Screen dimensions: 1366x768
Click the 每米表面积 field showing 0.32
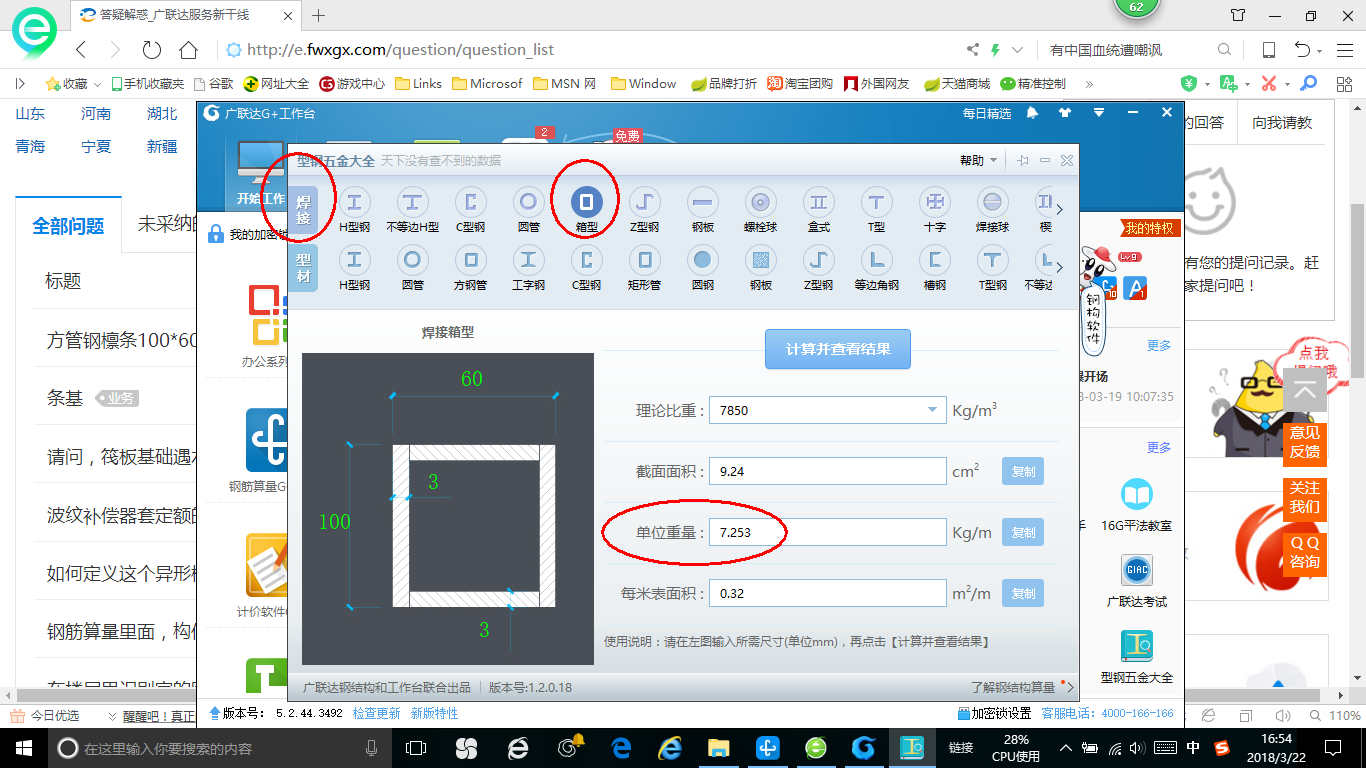[x=828, y=593]
